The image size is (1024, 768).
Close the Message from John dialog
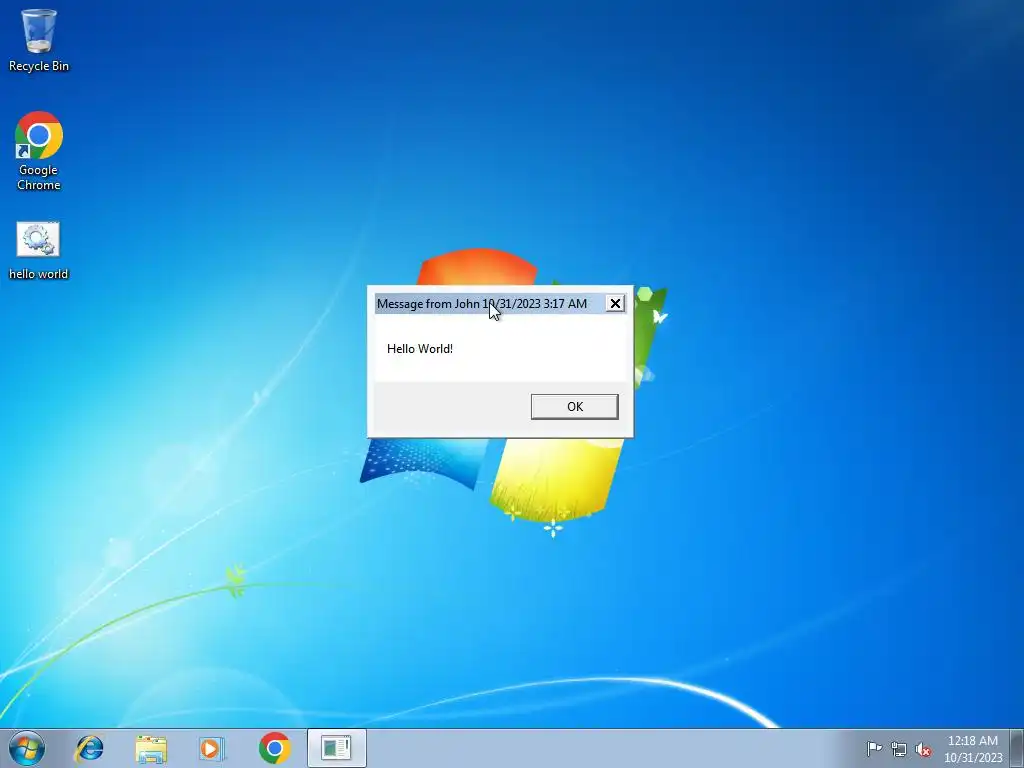tap(615, 303)
